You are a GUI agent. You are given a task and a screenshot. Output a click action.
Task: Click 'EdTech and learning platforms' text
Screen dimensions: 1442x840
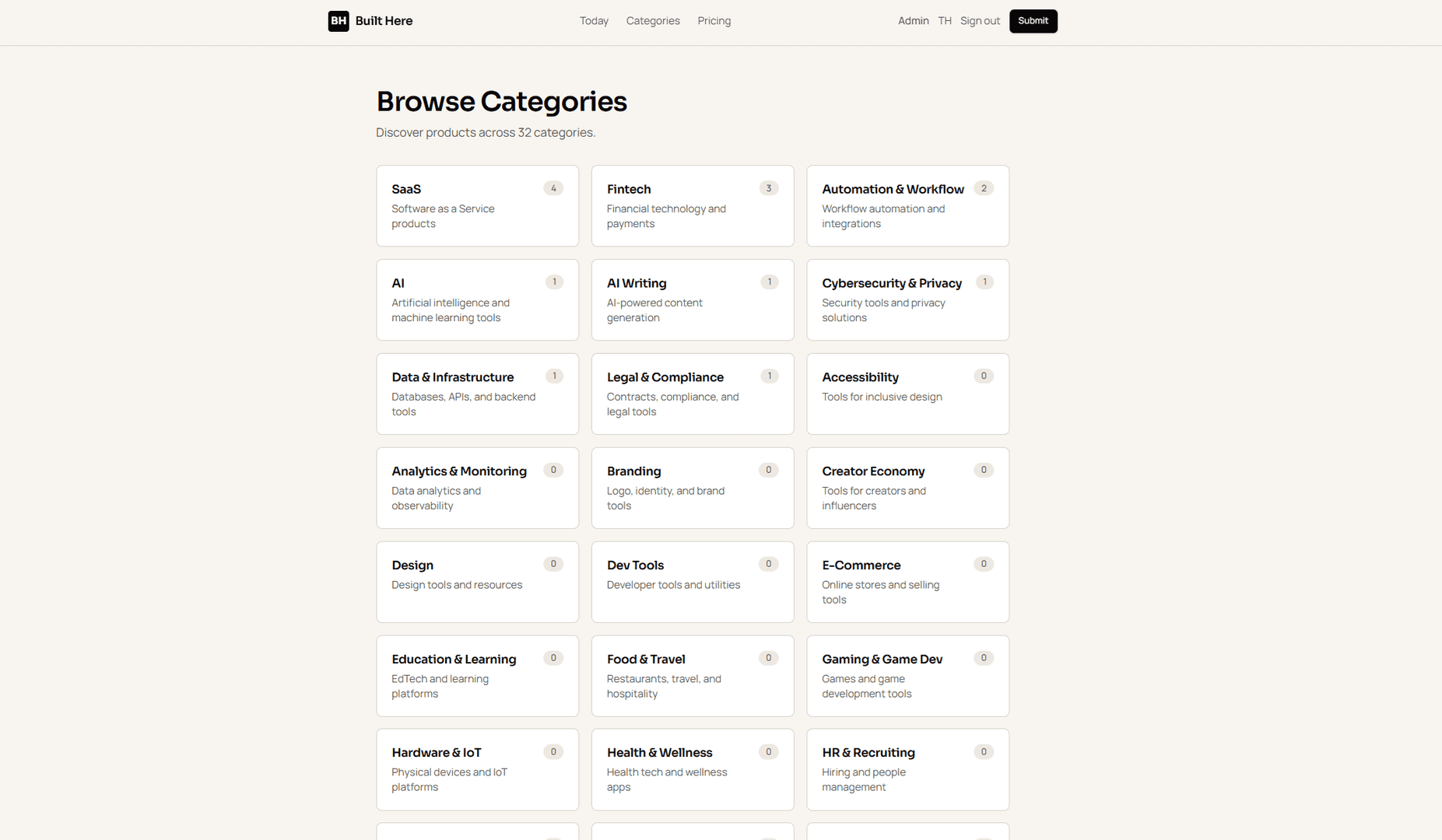point(440,687)
